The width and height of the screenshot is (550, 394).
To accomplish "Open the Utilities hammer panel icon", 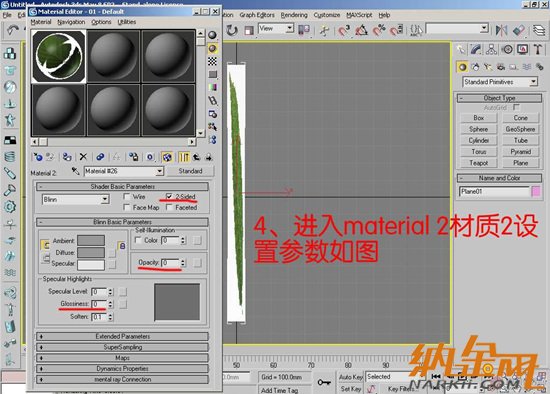I will [x=538, y=49].
